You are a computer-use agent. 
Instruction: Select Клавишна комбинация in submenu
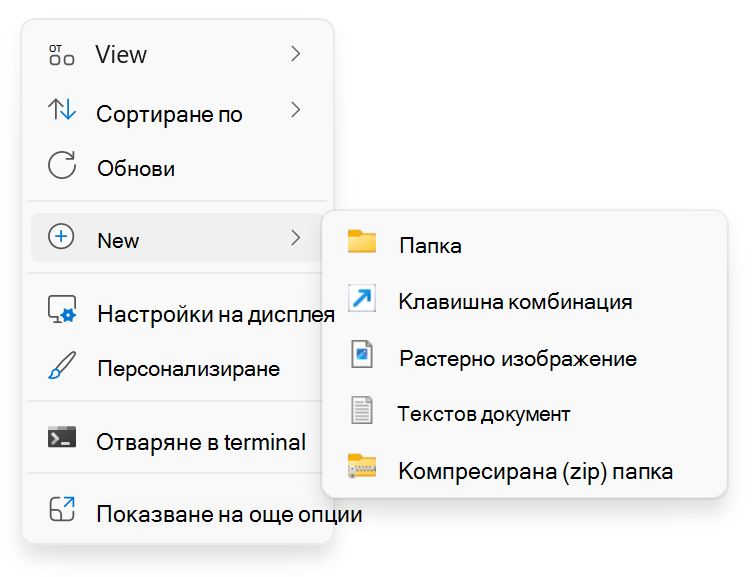click(x=525, y=299)
